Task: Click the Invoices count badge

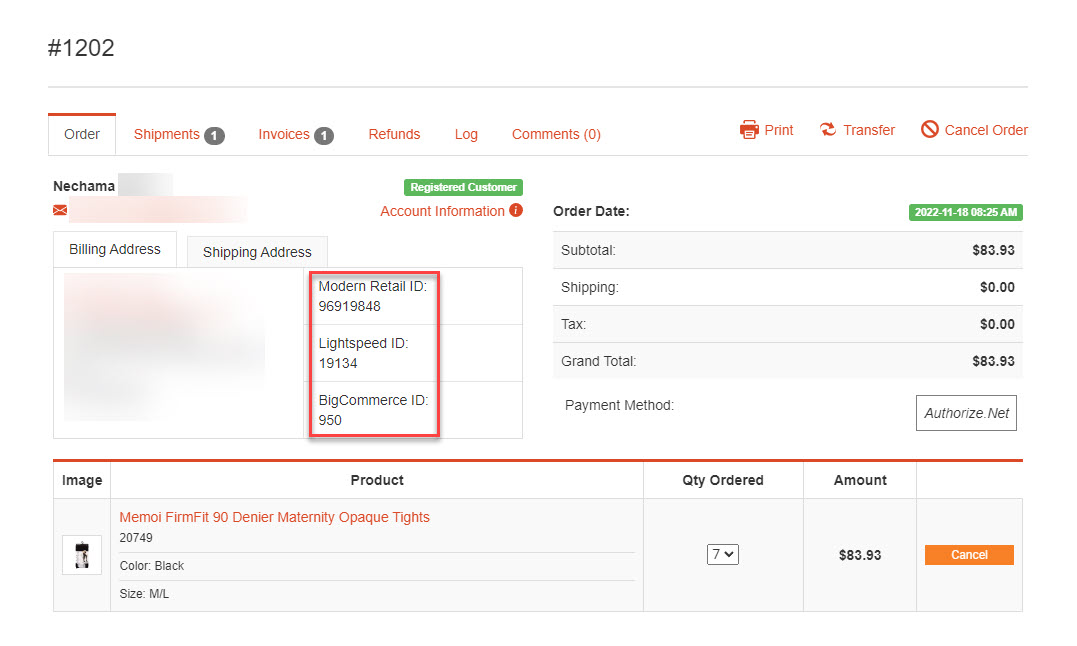Action: coord(324,135)
